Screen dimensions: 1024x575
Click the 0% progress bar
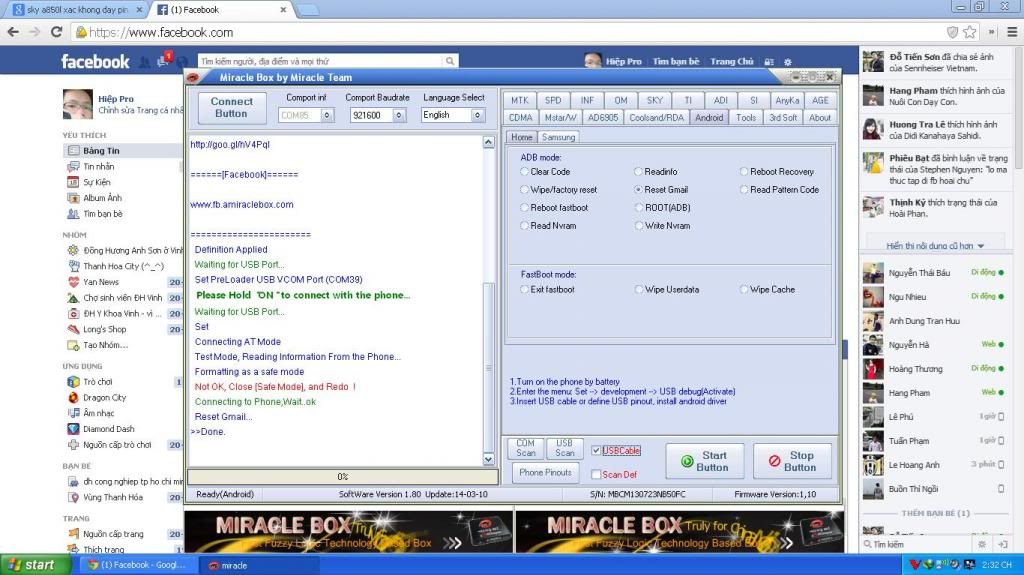tap(342, 476)
